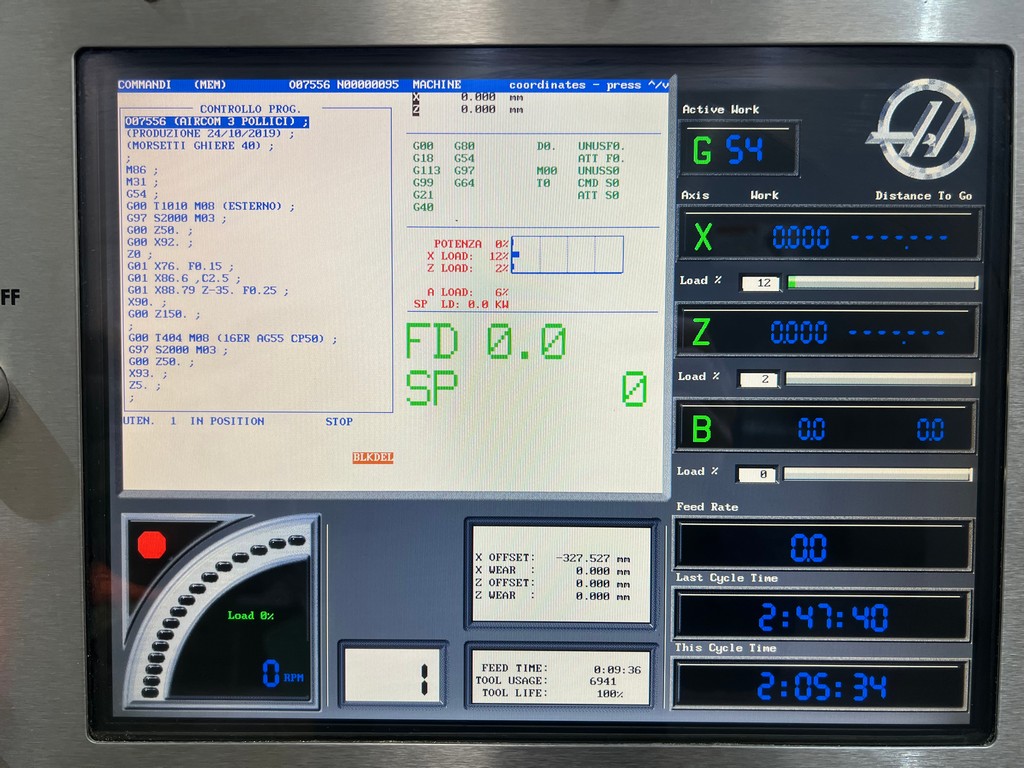The image size is (1024, 768).
Task: Click the STOP status text
Action: click(339, 422)
